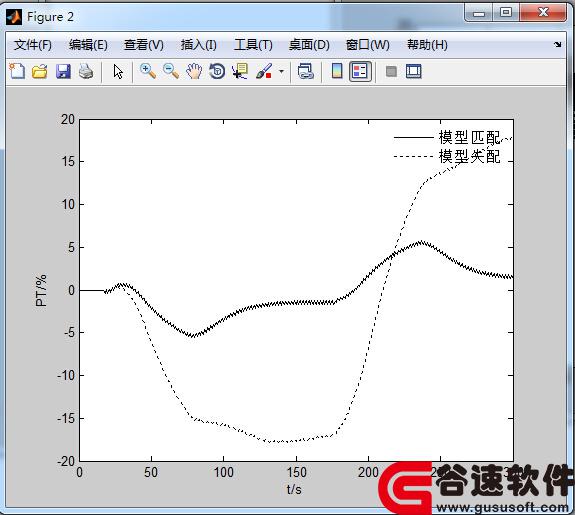The image size is (575, 515).
Task: Activate the Rotate 3D tool
Action: 217,71
